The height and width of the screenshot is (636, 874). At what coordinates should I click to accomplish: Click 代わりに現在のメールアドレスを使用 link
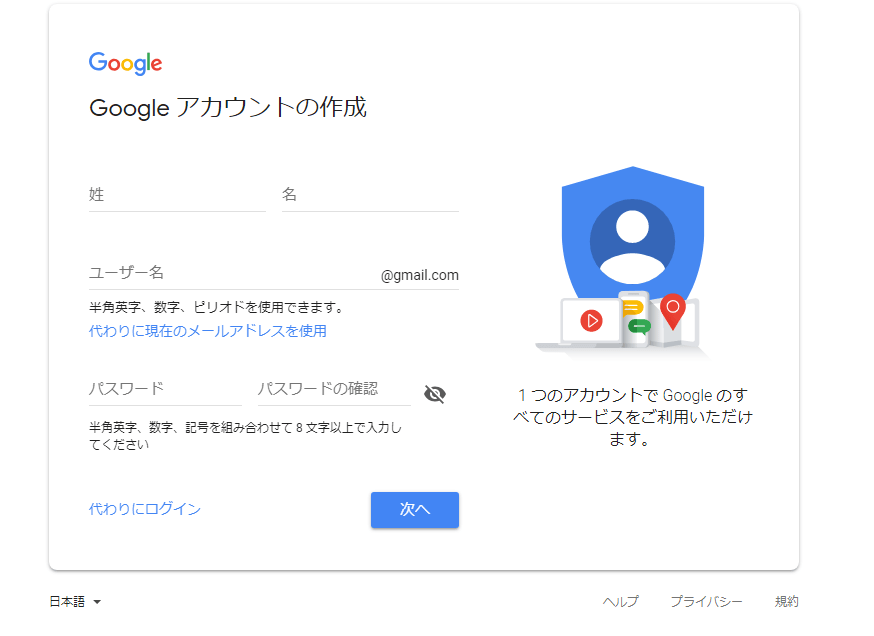pyautogui.click(x=207, y=331)
